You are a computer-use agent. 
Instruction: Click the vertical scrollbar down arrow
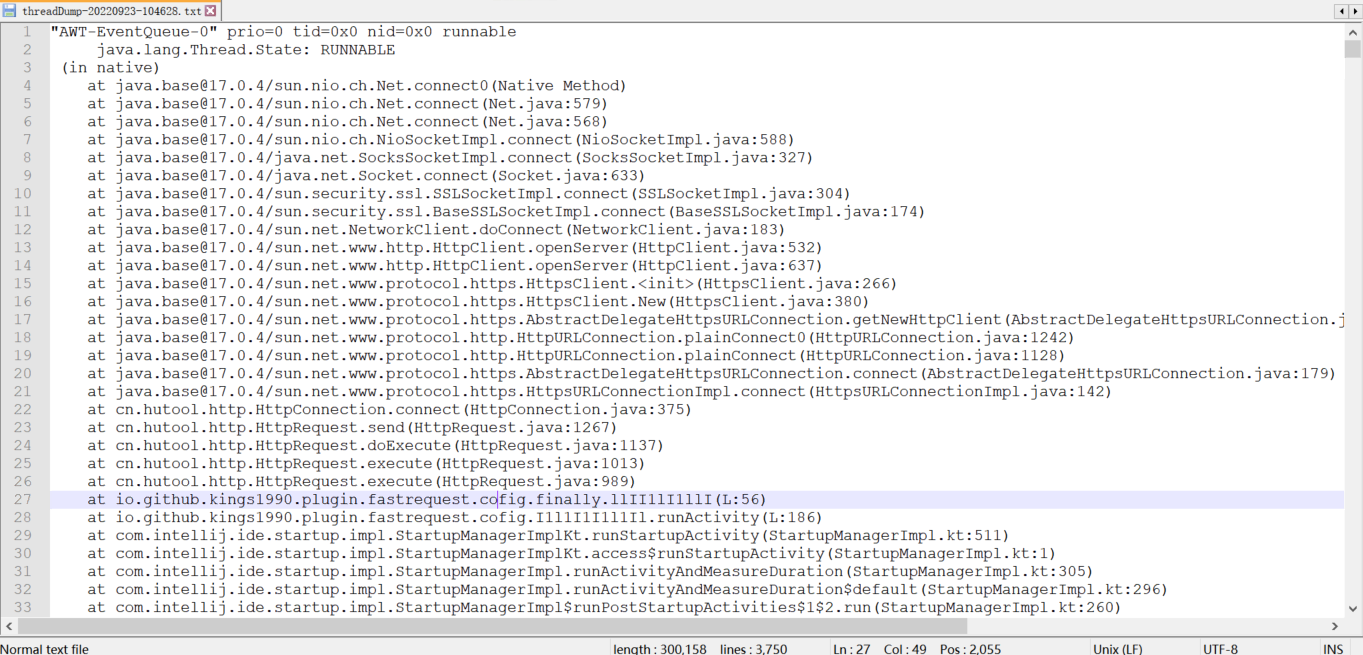(x=1353, y=609)
